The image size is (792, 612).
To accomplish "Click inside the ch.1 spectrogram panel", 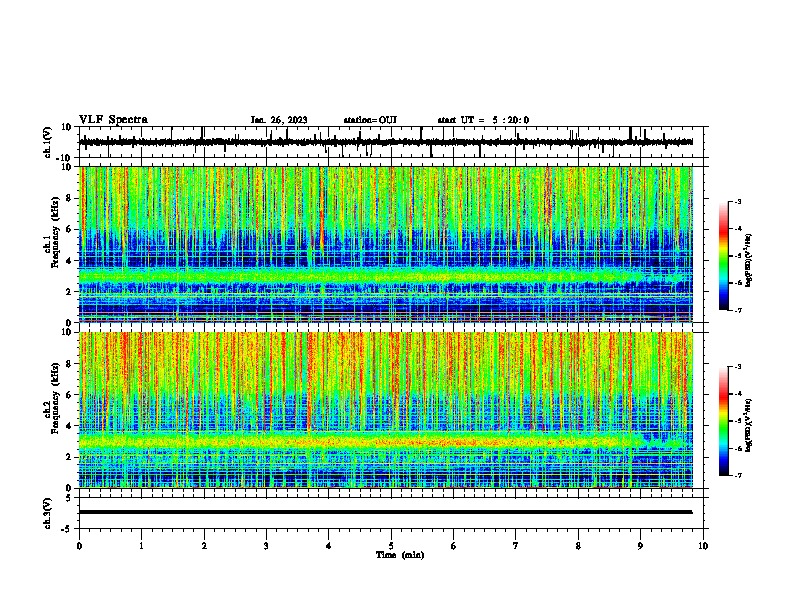I will point(386,244).
